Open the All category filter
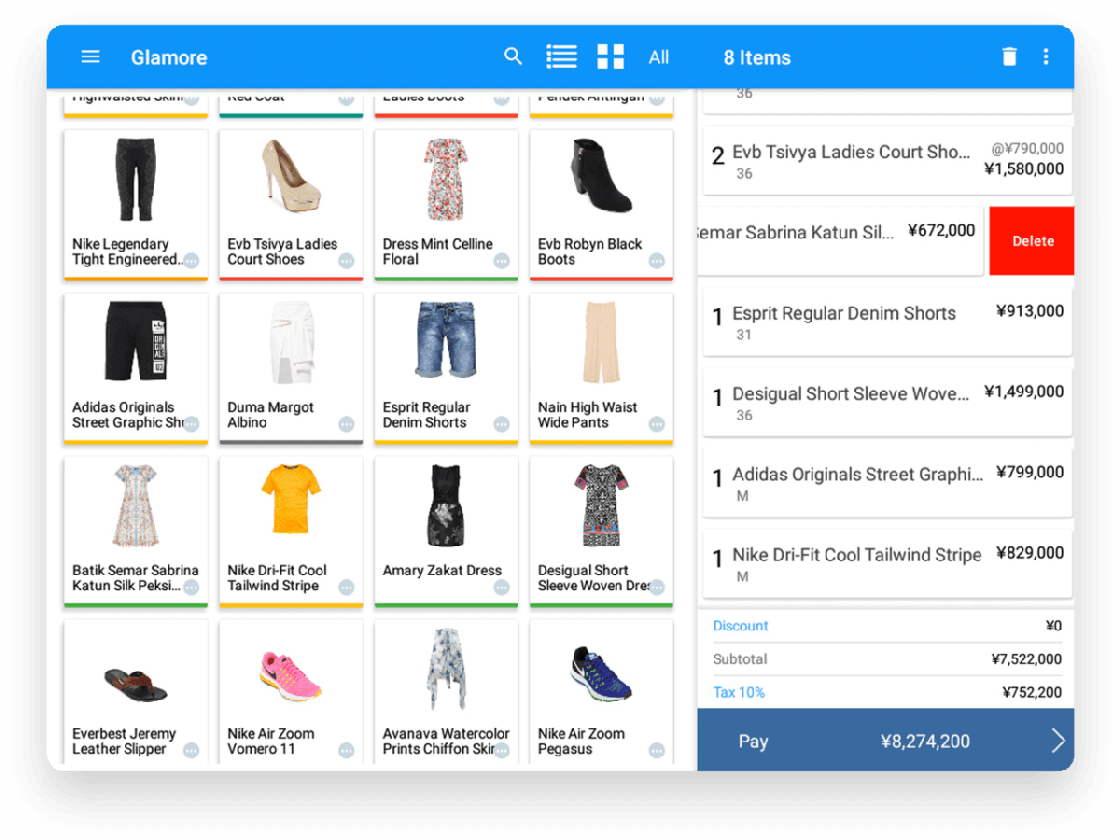1120x840 pixels. [x=658, y=58]
